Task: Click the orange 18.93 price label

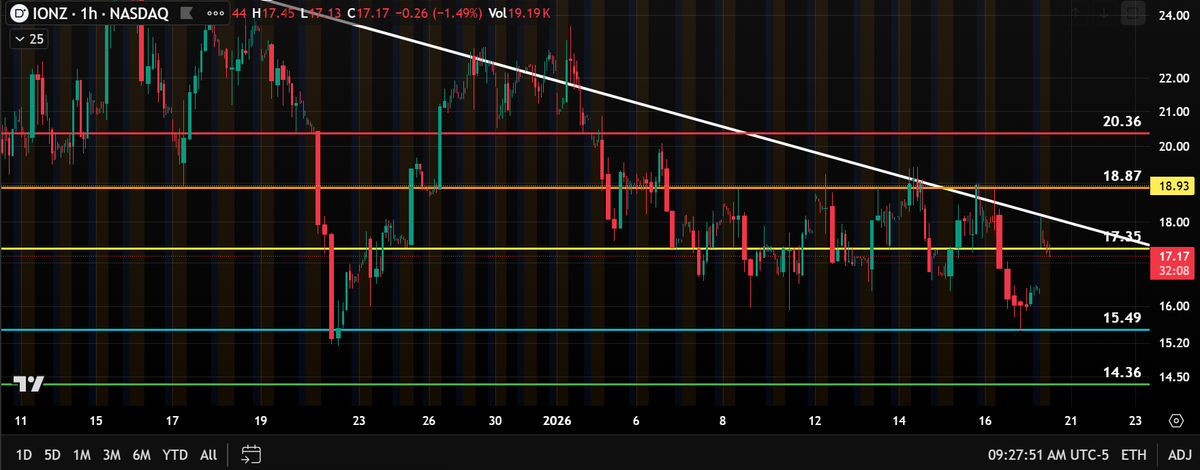Action: click(1171, 186)
